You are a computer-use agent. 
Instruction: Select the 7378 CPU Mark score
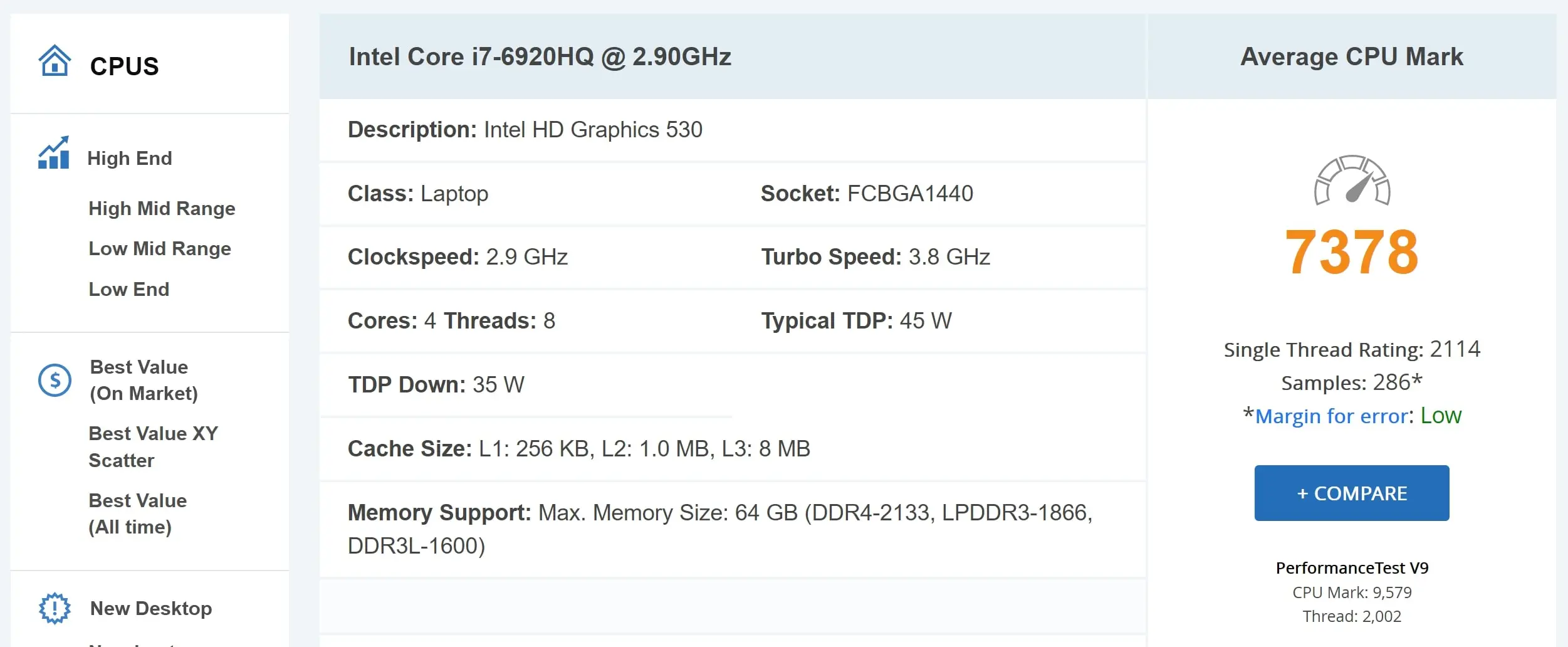(x=1352, y=252)
